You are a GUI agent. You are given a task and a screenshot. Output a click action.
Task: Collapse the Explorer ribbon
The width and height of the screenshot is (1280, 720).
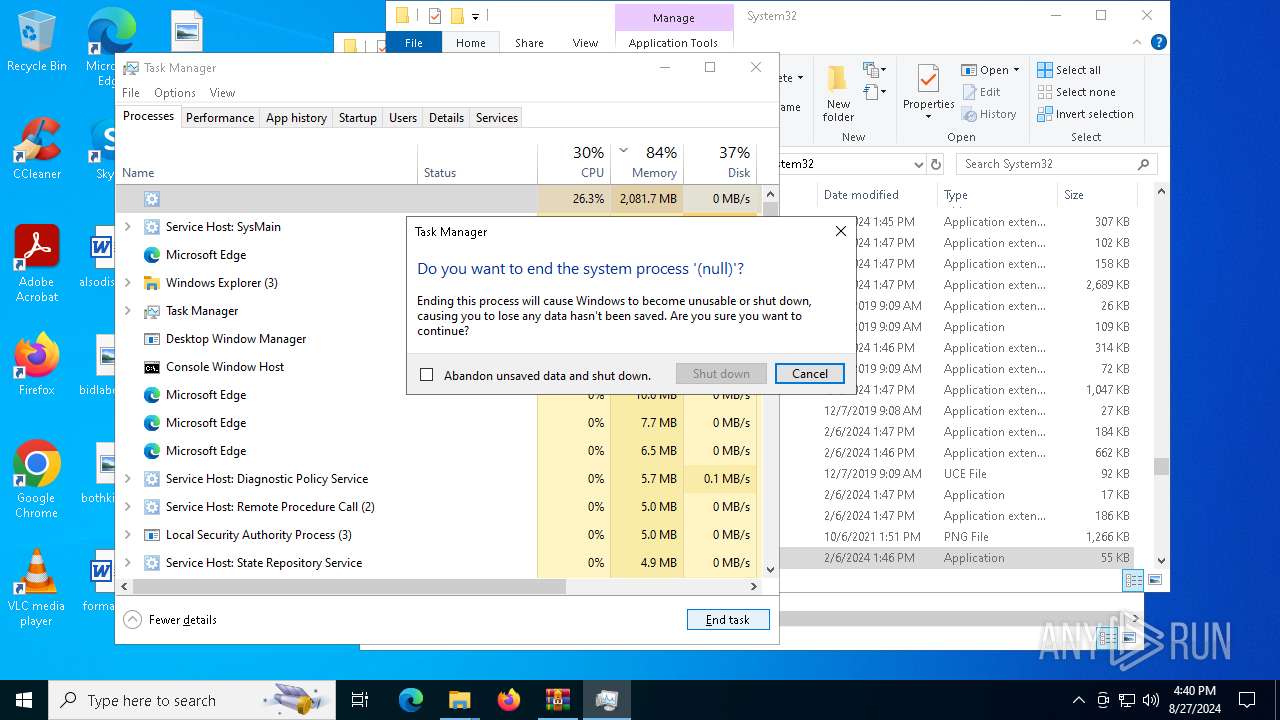coord(1139,42)
